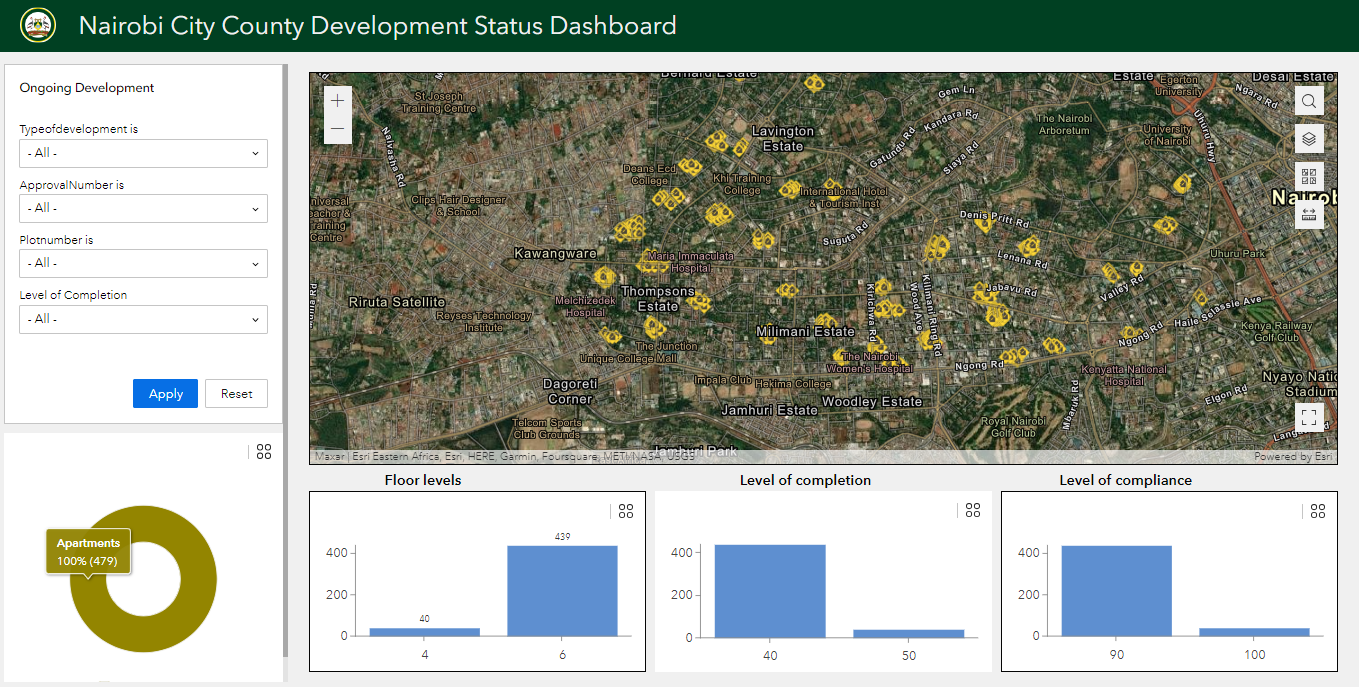Viewport: 1359px width, 687px height.
Task: Expand the ApprovalNumber dropdown
Action: pyautogui.click(x=143, y=208)
